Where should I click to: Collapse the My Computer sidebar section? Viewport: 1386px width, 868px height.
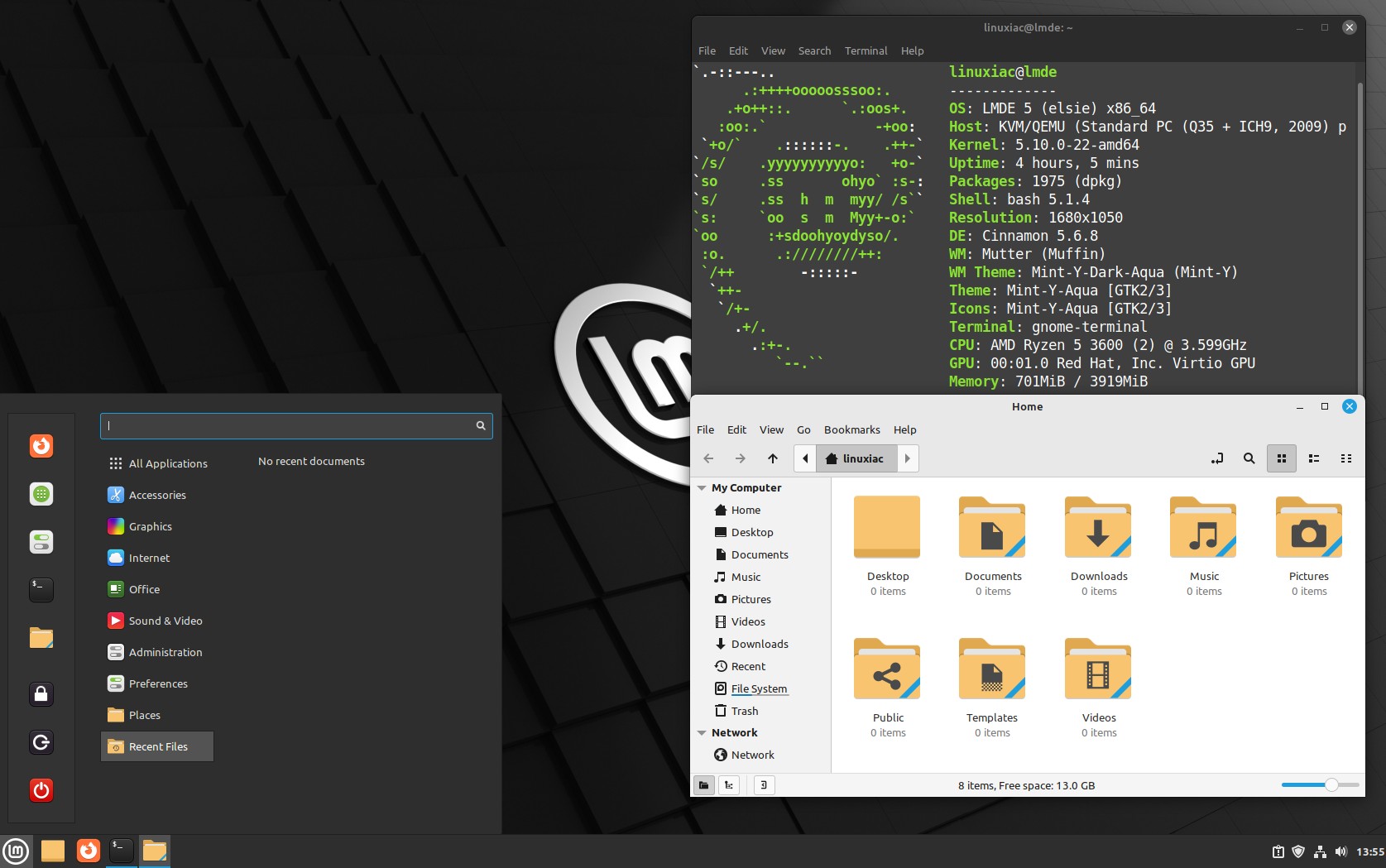(x=702, y=488)
